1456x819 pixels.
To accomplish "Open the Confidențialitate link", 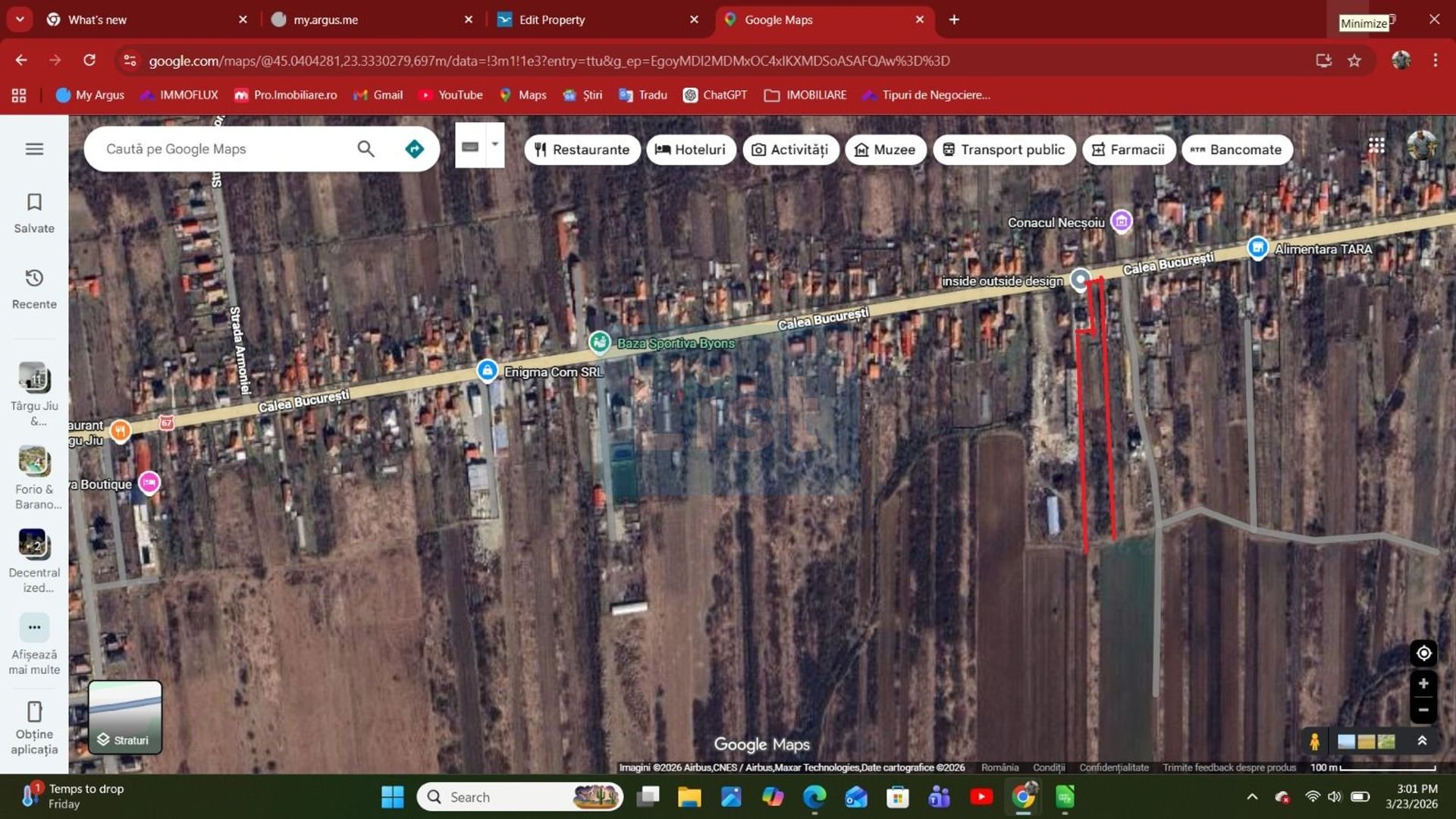I will click(1113, 767).
